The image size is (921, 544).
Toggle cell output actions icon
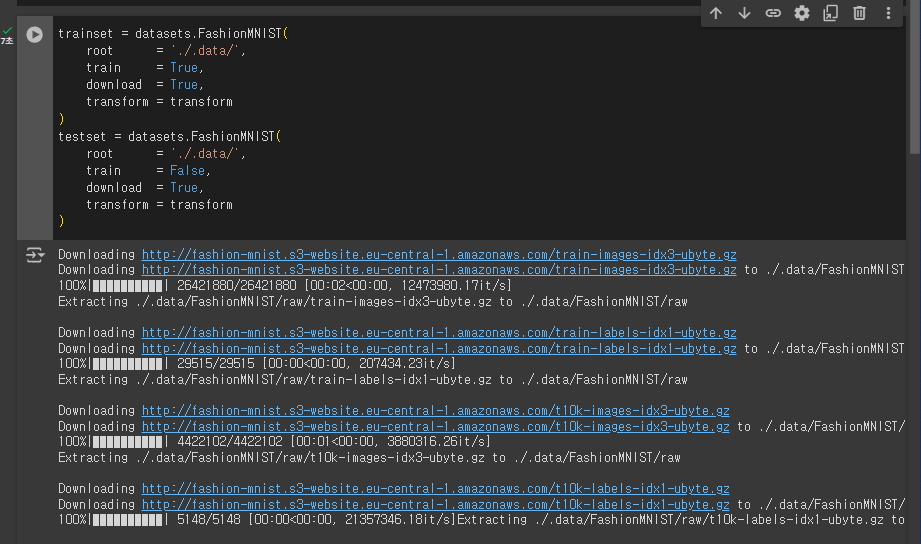[x=35, y=255]
